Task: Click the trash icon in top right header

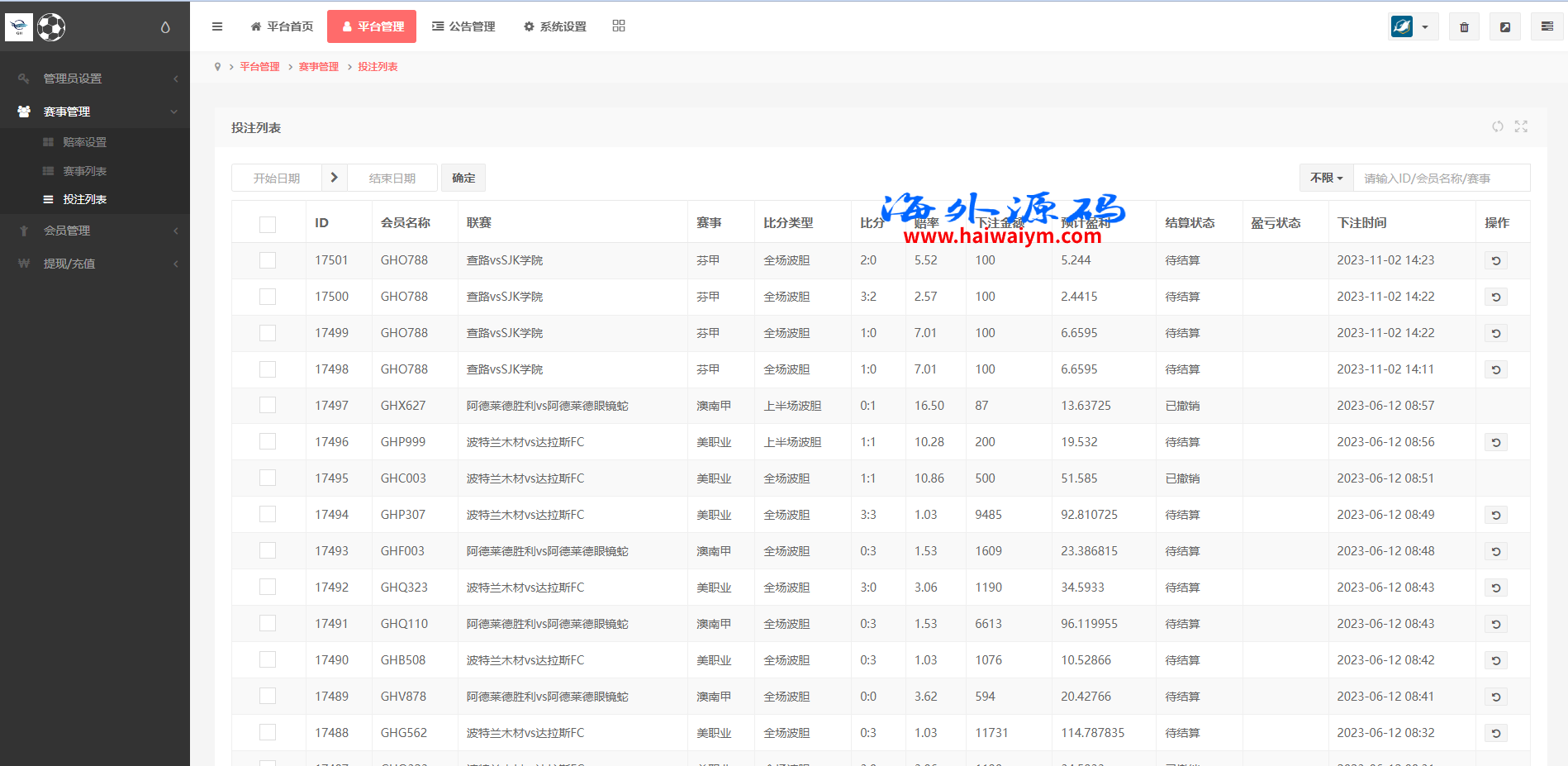Action: [1464, 27]
